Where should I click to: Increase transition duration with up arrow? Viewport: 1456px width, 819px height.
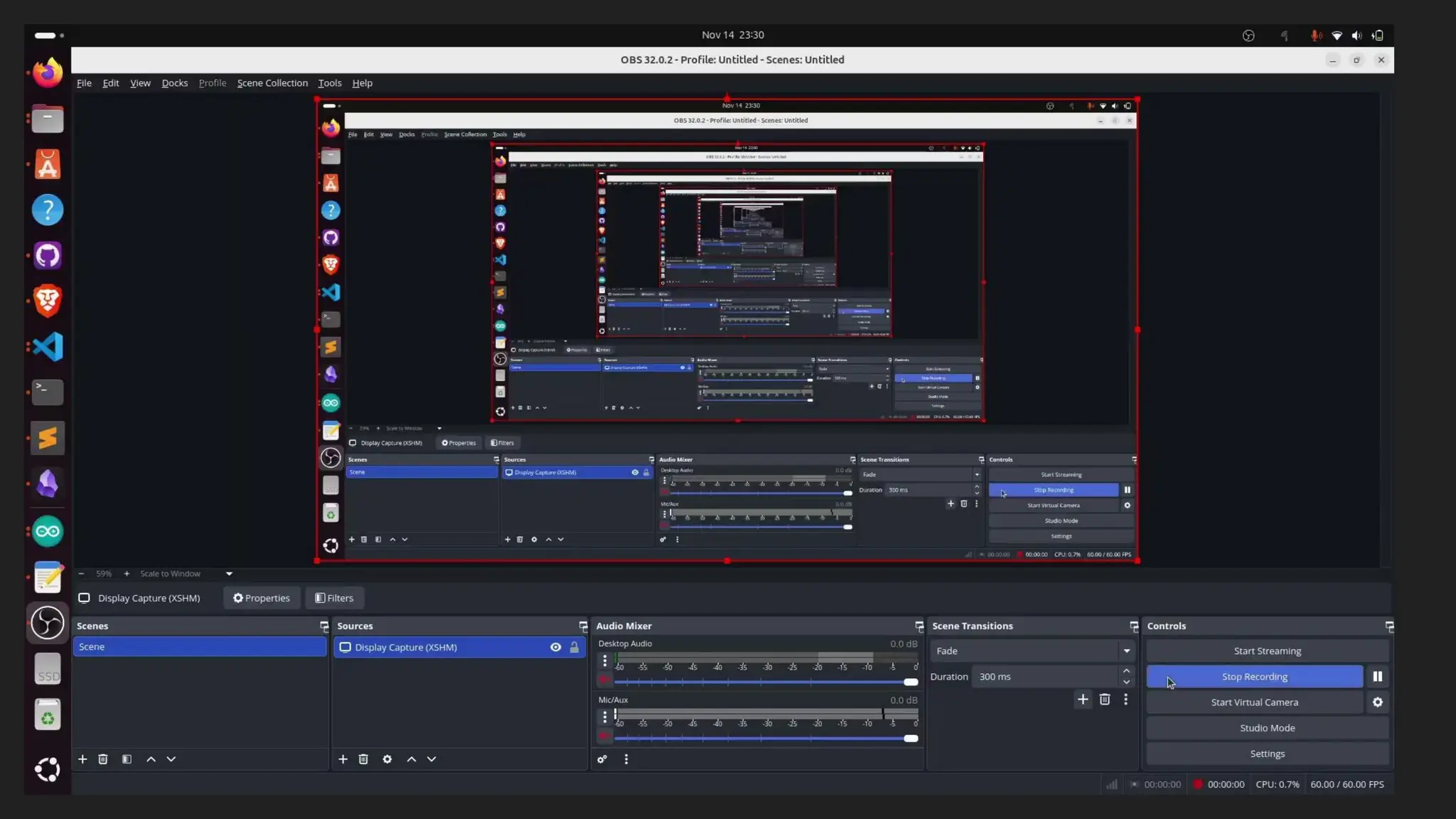tap(1126, 671)
